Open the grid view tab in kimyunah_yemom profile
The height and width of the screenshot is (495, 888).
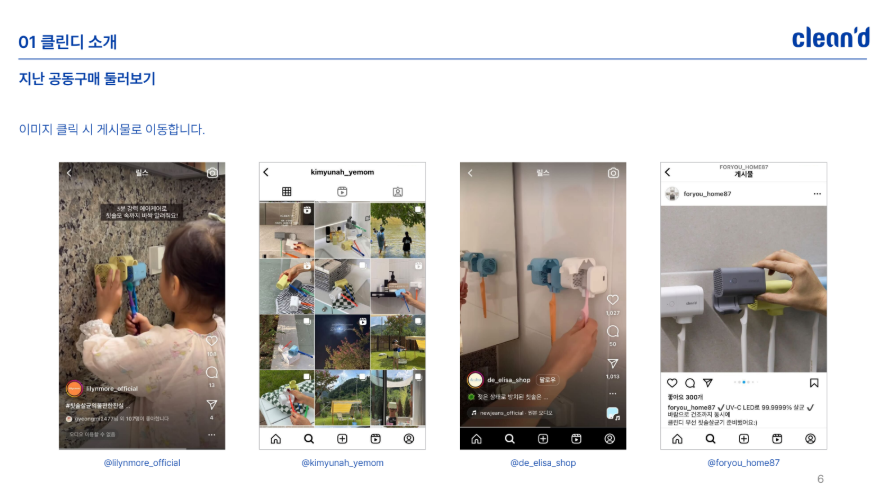pyautogui.click(x=286, y=191)
